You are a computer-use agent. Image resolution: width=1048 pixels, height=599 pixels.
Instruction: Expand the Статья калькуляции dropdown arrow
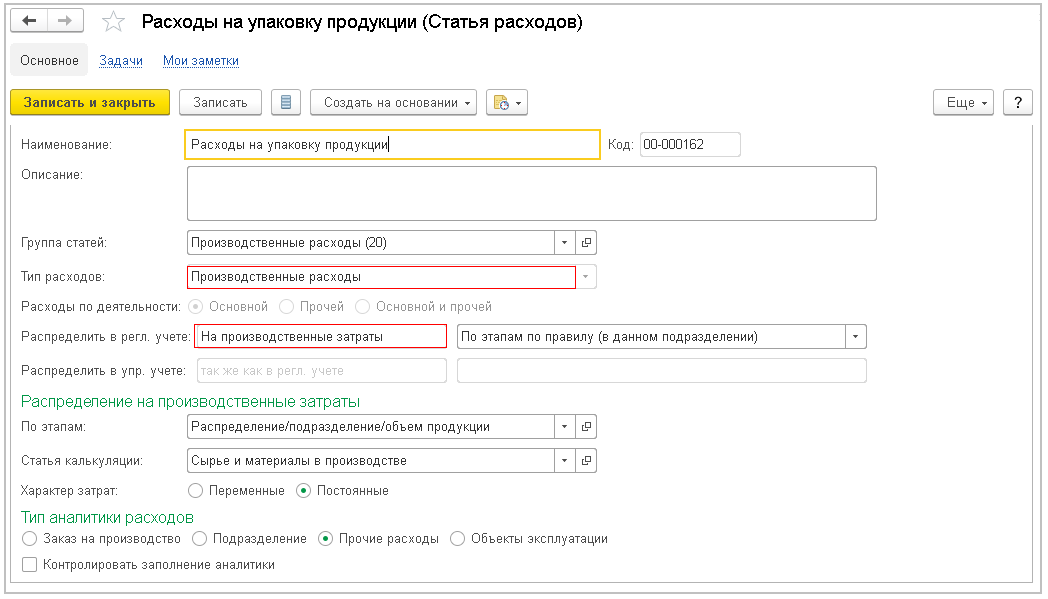(x=564, y=461)
